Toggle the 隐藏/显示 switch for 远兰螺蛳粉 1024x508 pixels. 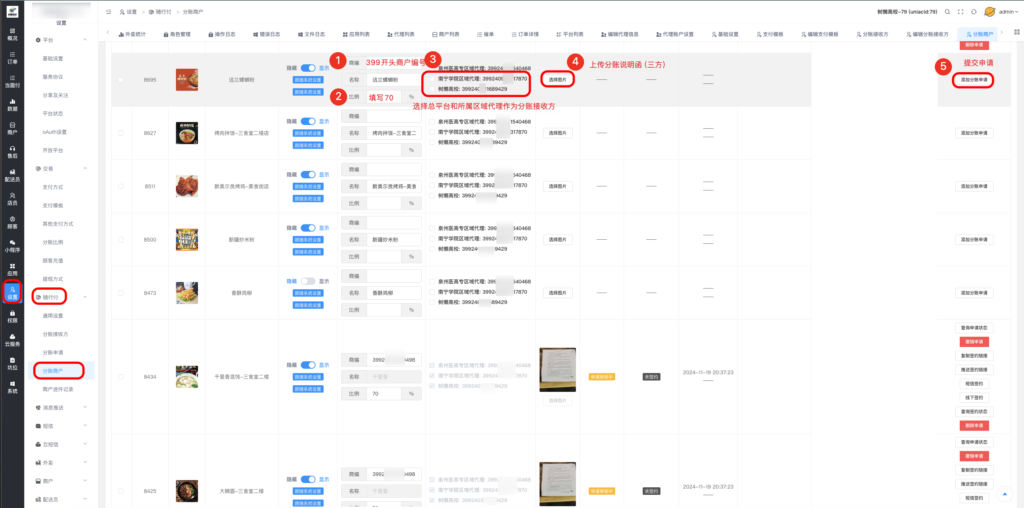[x=308, y=67]
